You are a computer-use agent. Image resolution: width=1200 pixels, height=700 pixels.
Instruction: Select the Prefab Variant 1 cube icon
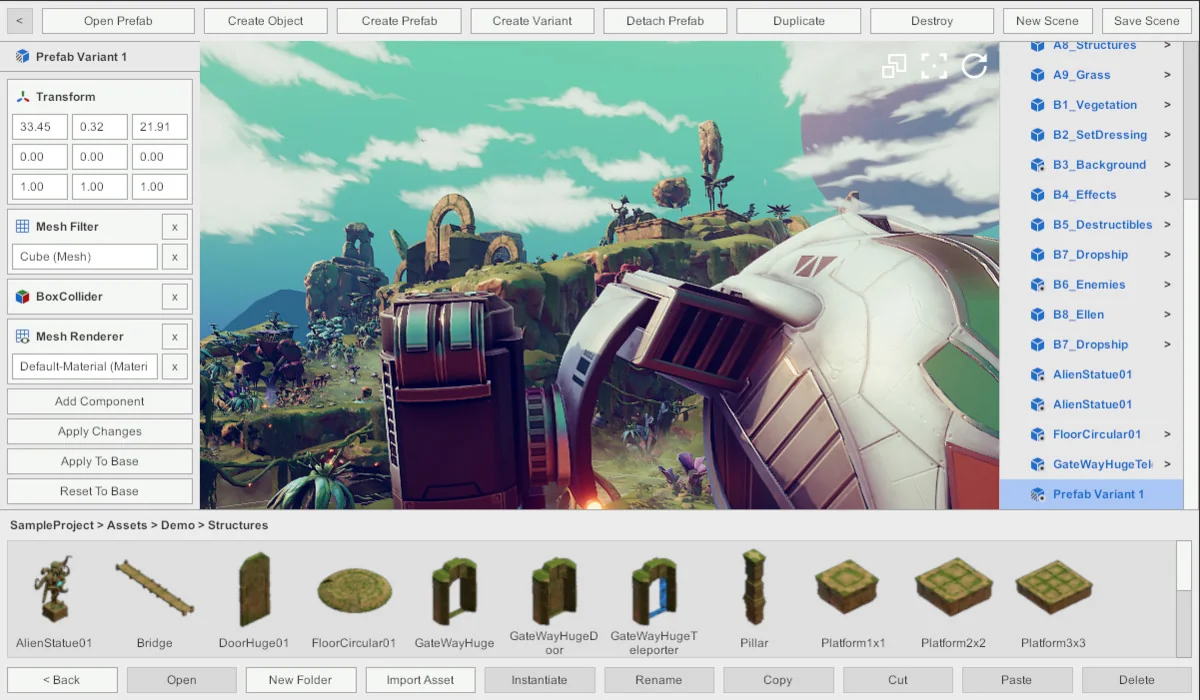click(1040, 493)
